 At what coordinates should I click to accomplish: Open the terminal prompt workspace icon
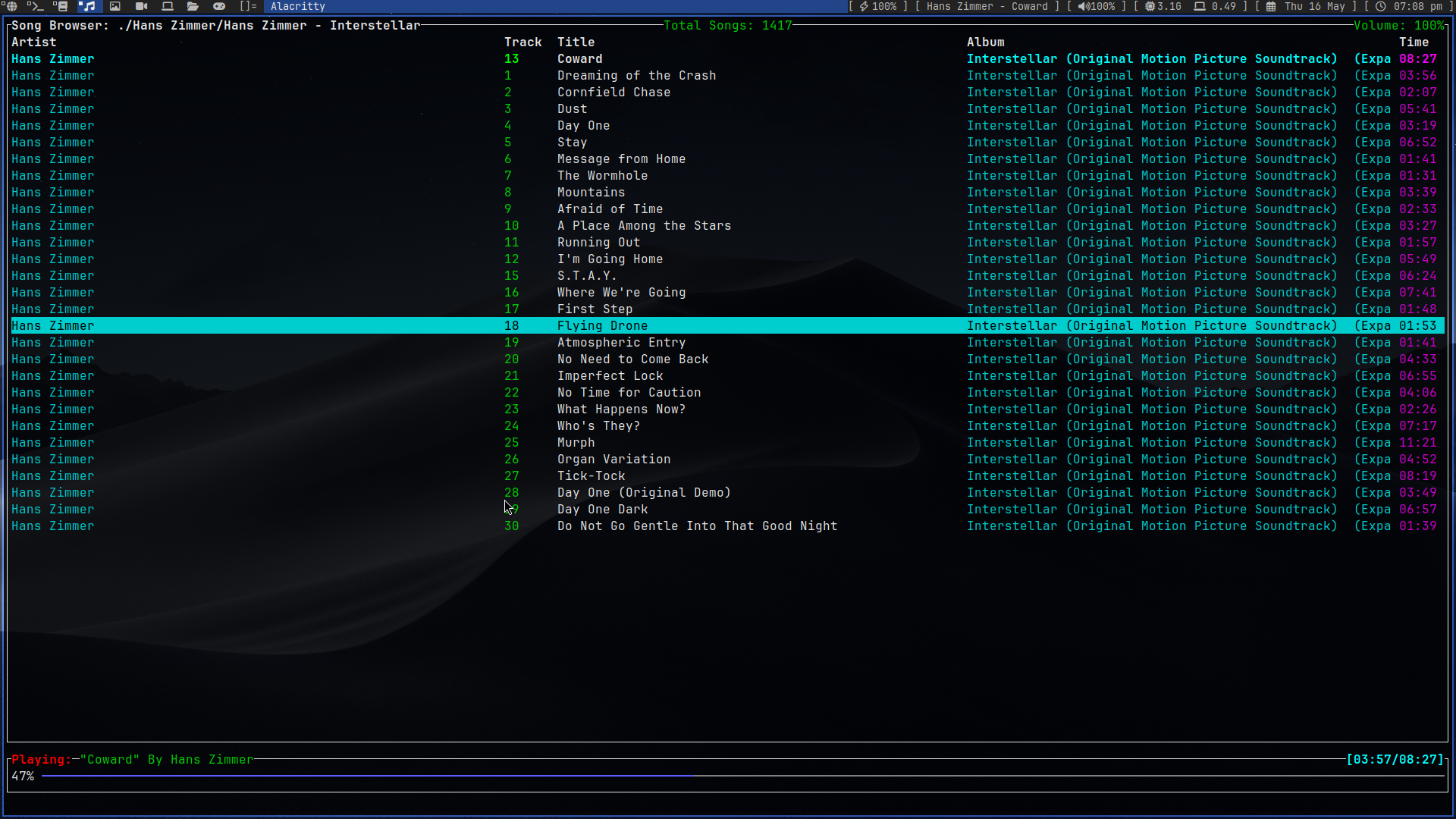[36, 6]
